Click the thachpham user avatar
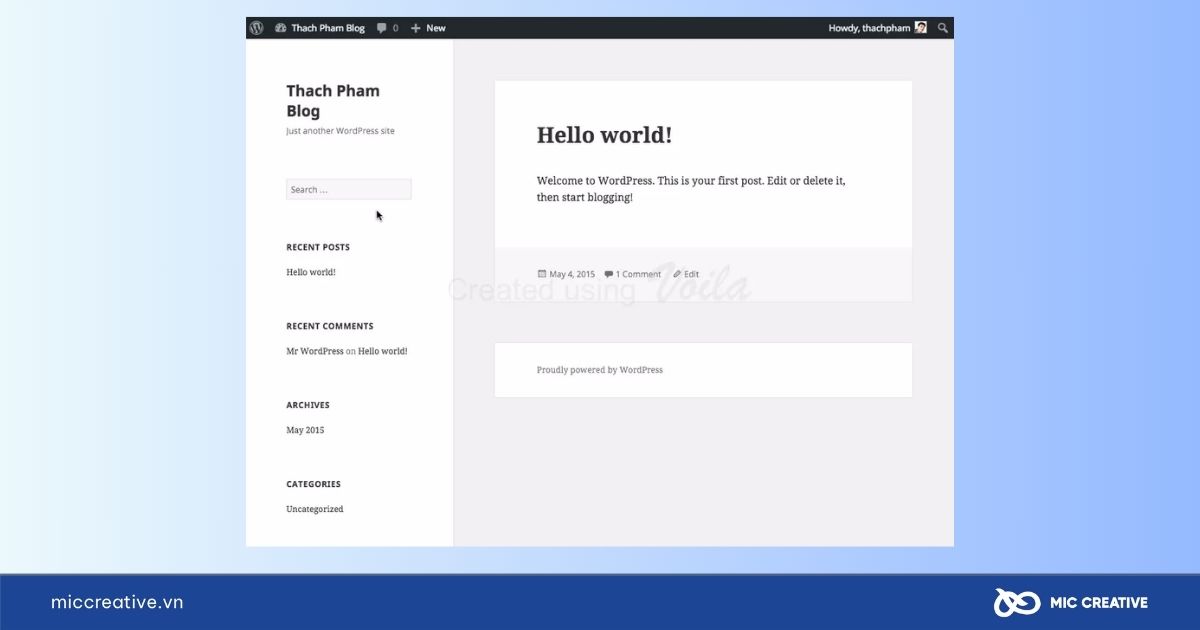This screenshot has width=1200, height=630. [x=921, y=28]
